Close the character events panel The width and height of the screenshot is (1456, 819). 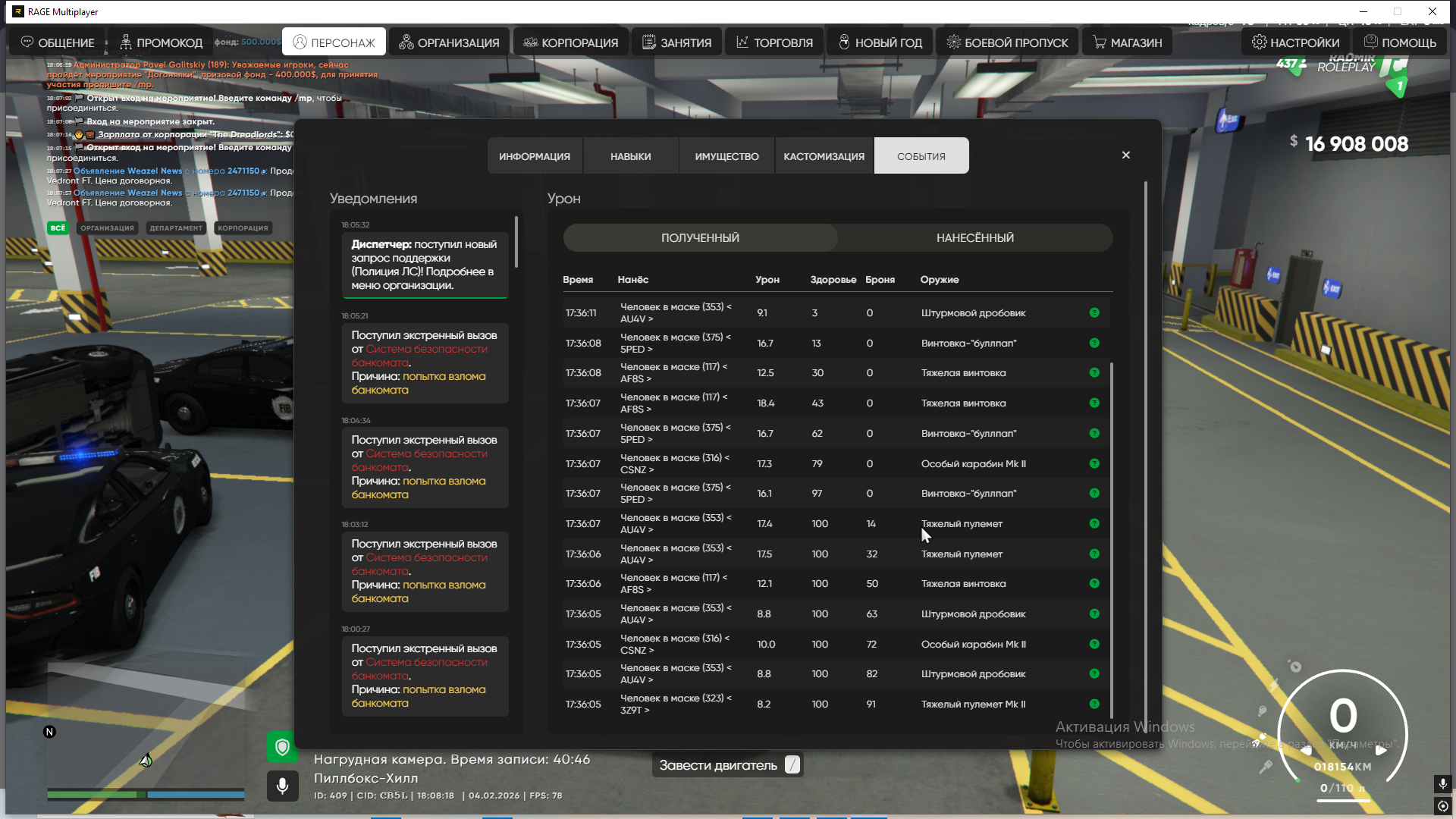click(x=1126, y=155)
